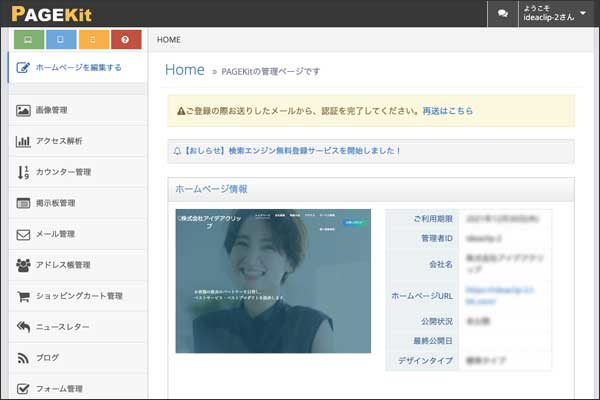The height and width of the screenshot is (400, 600).
Task: Click 再送はこちら resend link
Action: [x=448, y=111]
